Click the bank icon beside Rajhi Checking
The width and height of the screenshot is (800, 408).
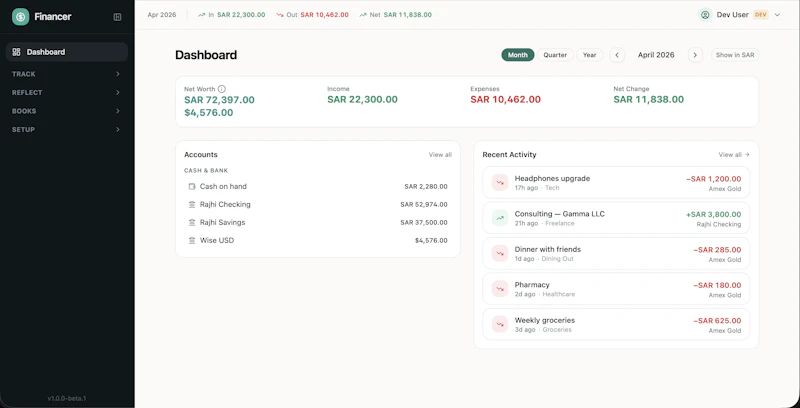(x=192, y=205)
